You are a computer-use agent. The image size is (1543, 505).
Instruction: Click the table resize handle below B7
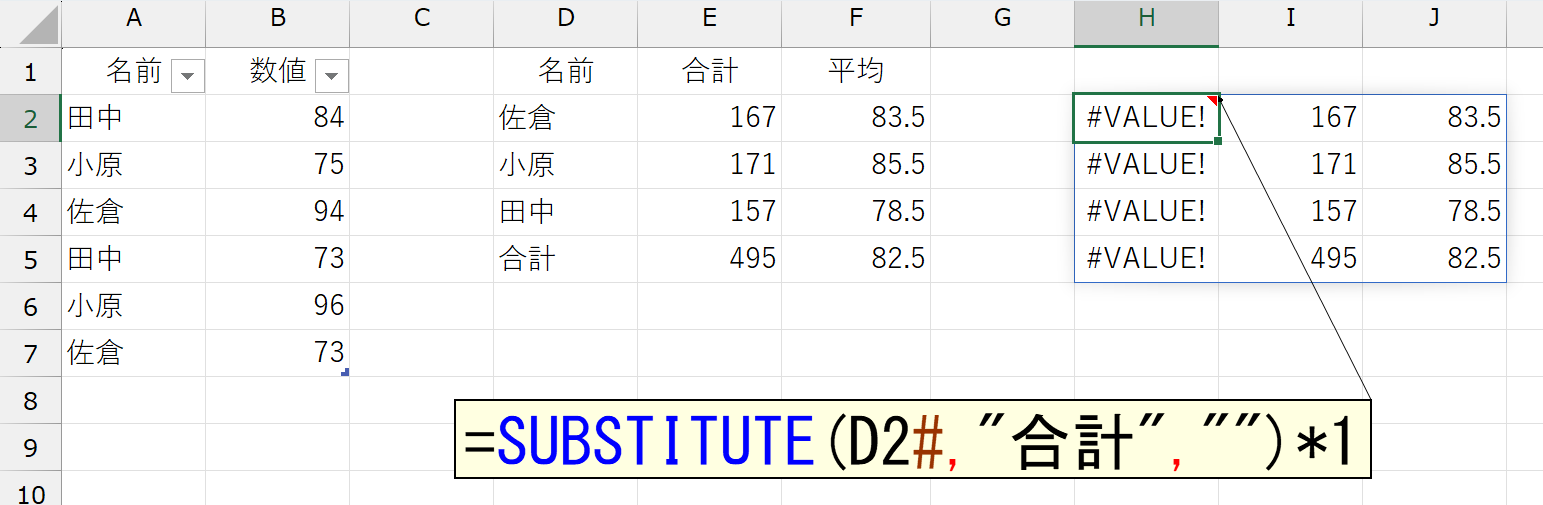tap(345, 372)
